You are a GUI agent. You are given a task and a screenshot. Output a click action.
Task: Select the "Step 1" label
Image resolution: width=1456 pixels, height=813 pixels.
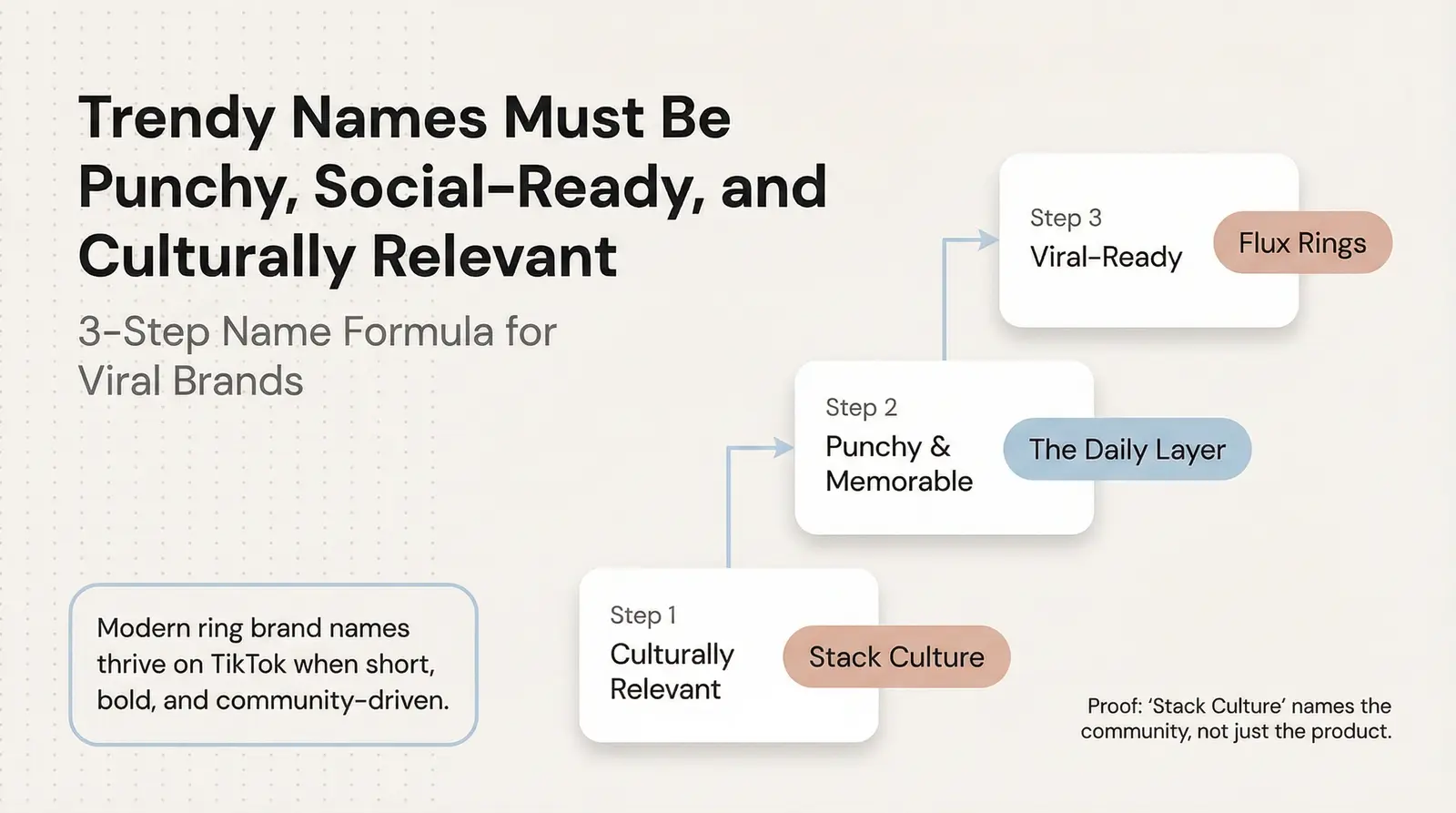point(643,615)
